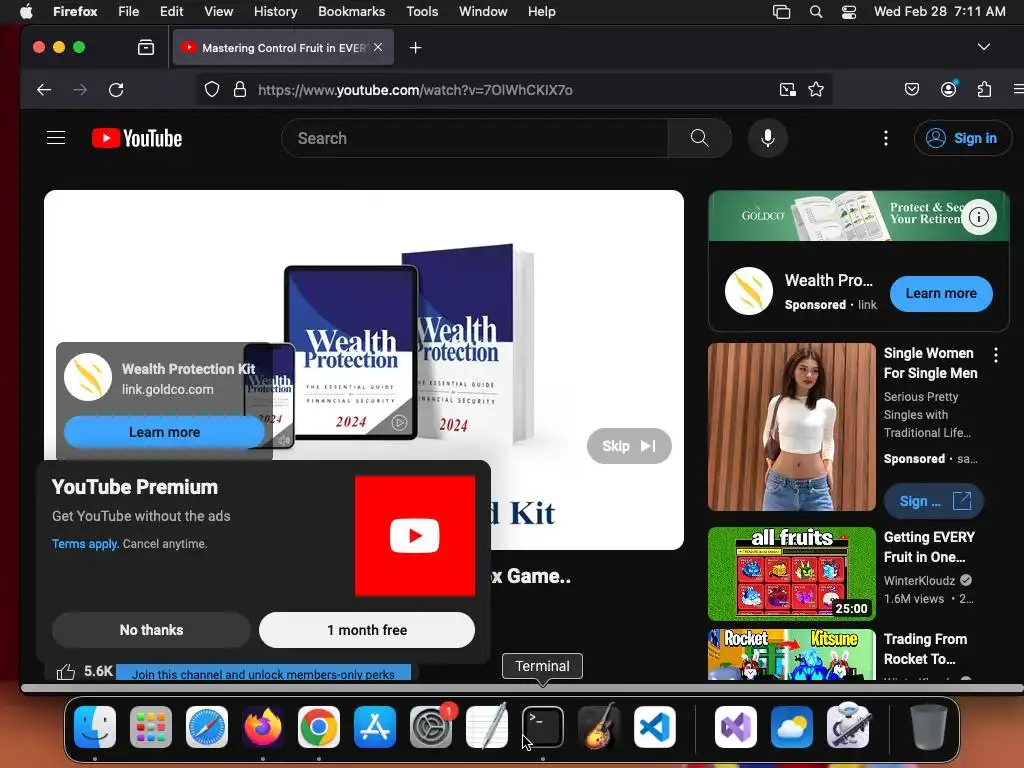
Task: Open YouTube settings three-dot menu
Action: point(886,138)
